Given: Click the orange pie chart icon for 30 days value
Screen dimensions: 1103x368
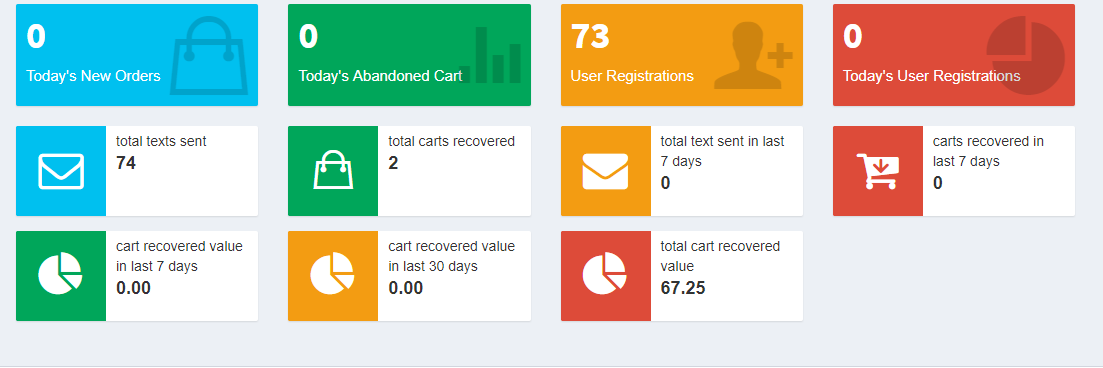Looking at the screenshot, I should [x=332, y=273].
